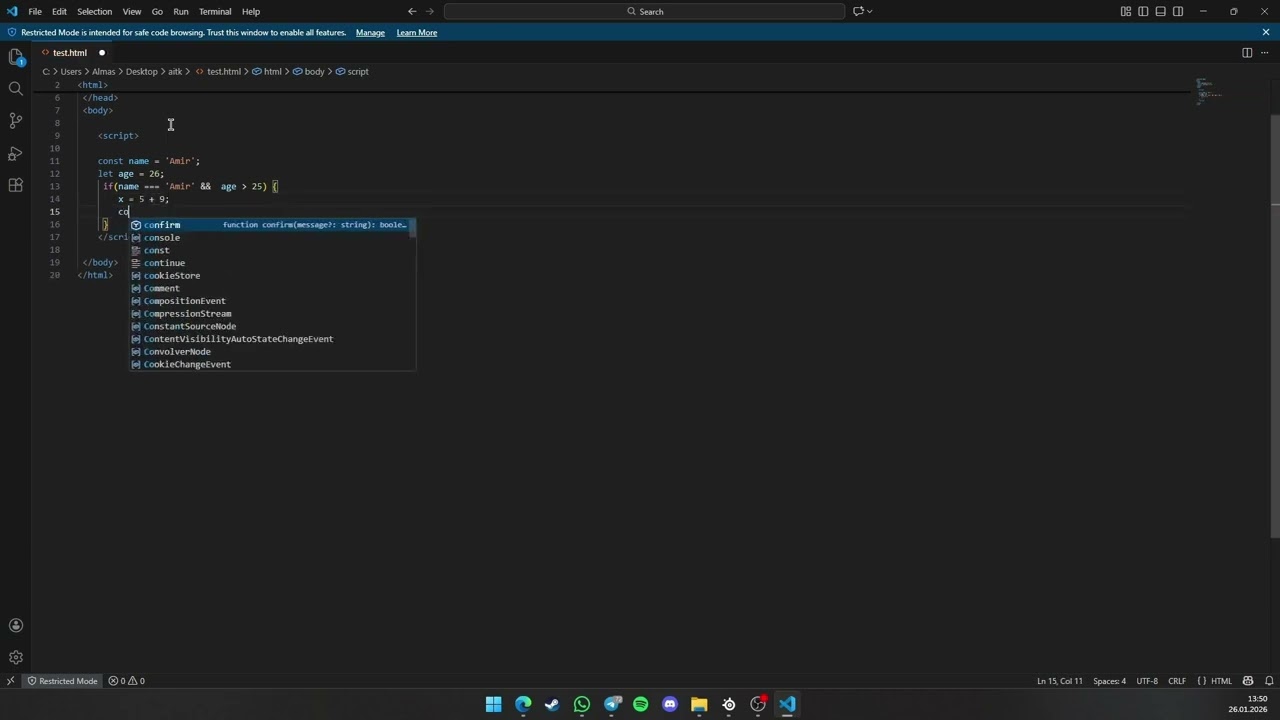
Task: Go forward with the navigation arrow
Action: pos(431,11)
